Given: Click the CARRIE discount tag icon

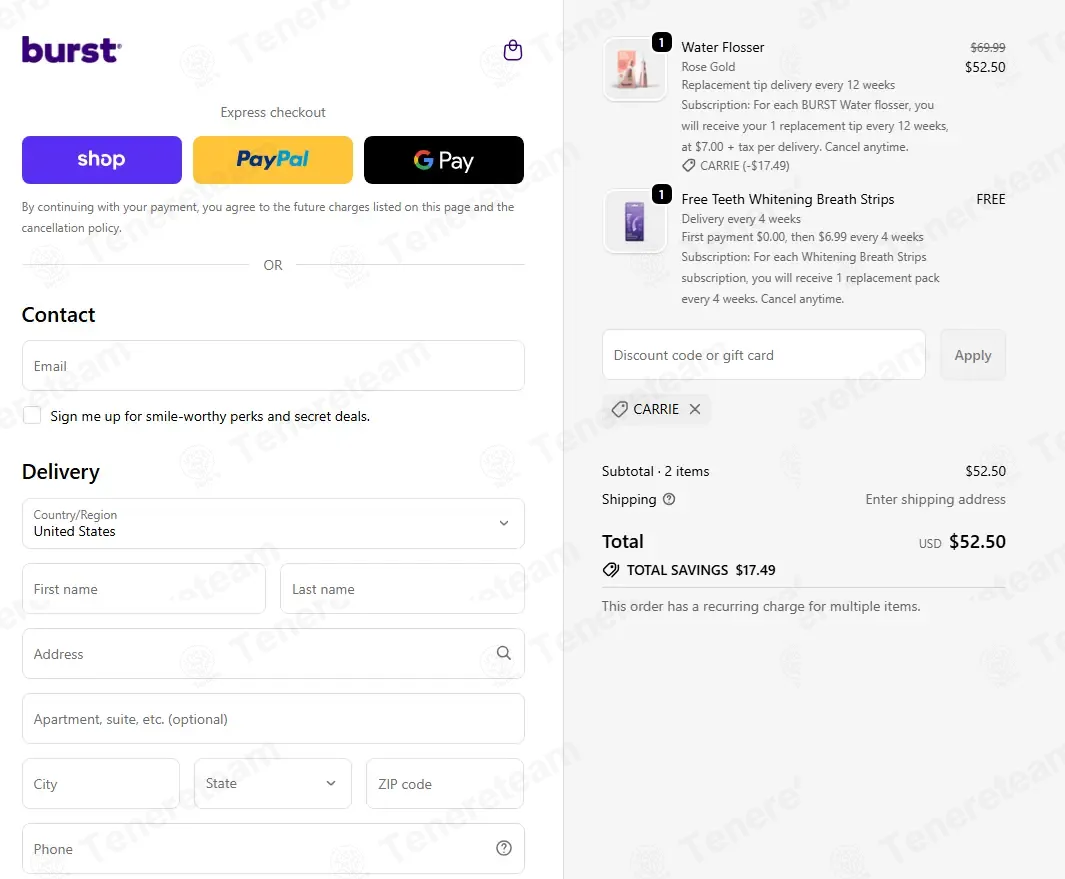Looking at the screenshot, I should click(619, 409).
